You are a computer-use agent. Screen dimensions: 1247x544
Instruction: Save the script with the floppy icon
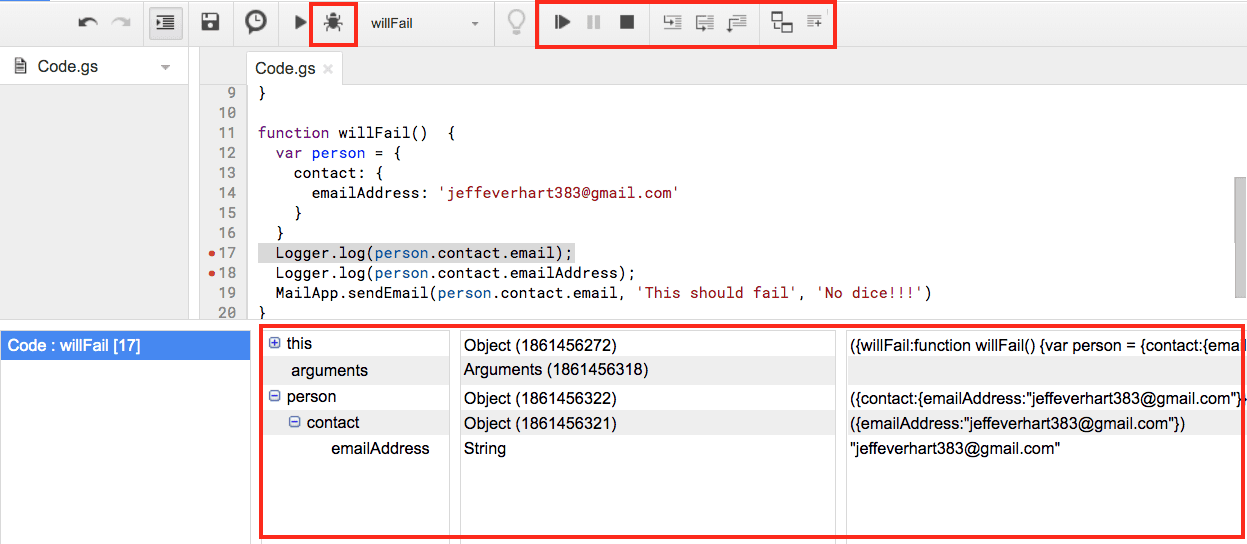(x=210, y=22)
